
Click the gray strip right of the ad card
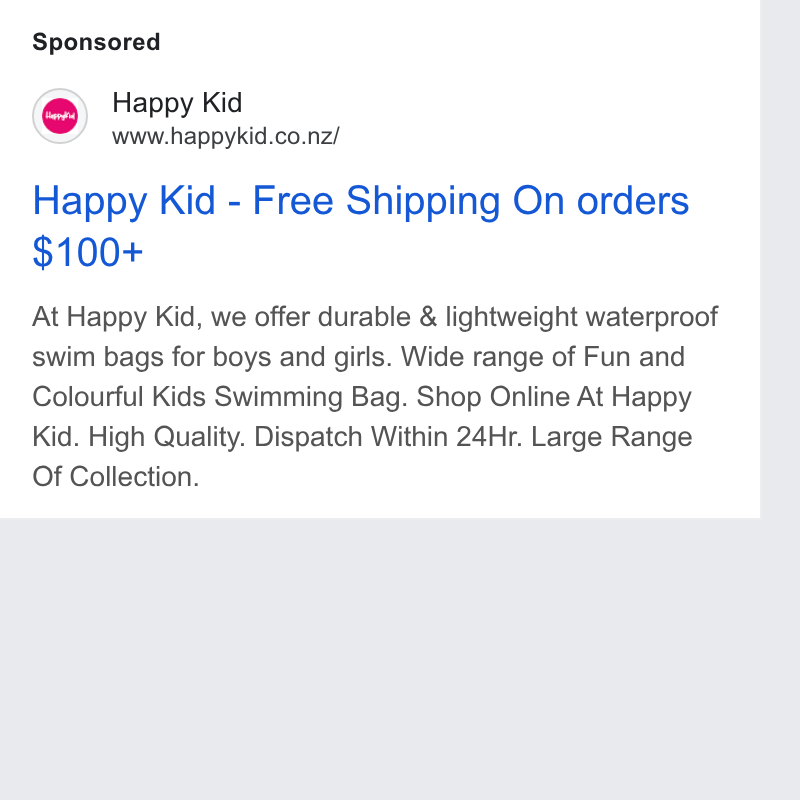pos(780,259)
